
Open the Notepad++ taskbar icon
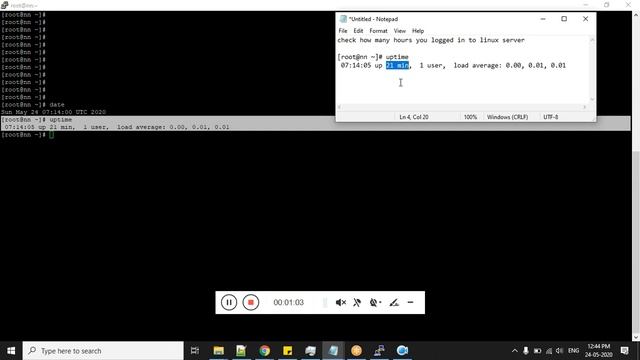click(241, 351)
